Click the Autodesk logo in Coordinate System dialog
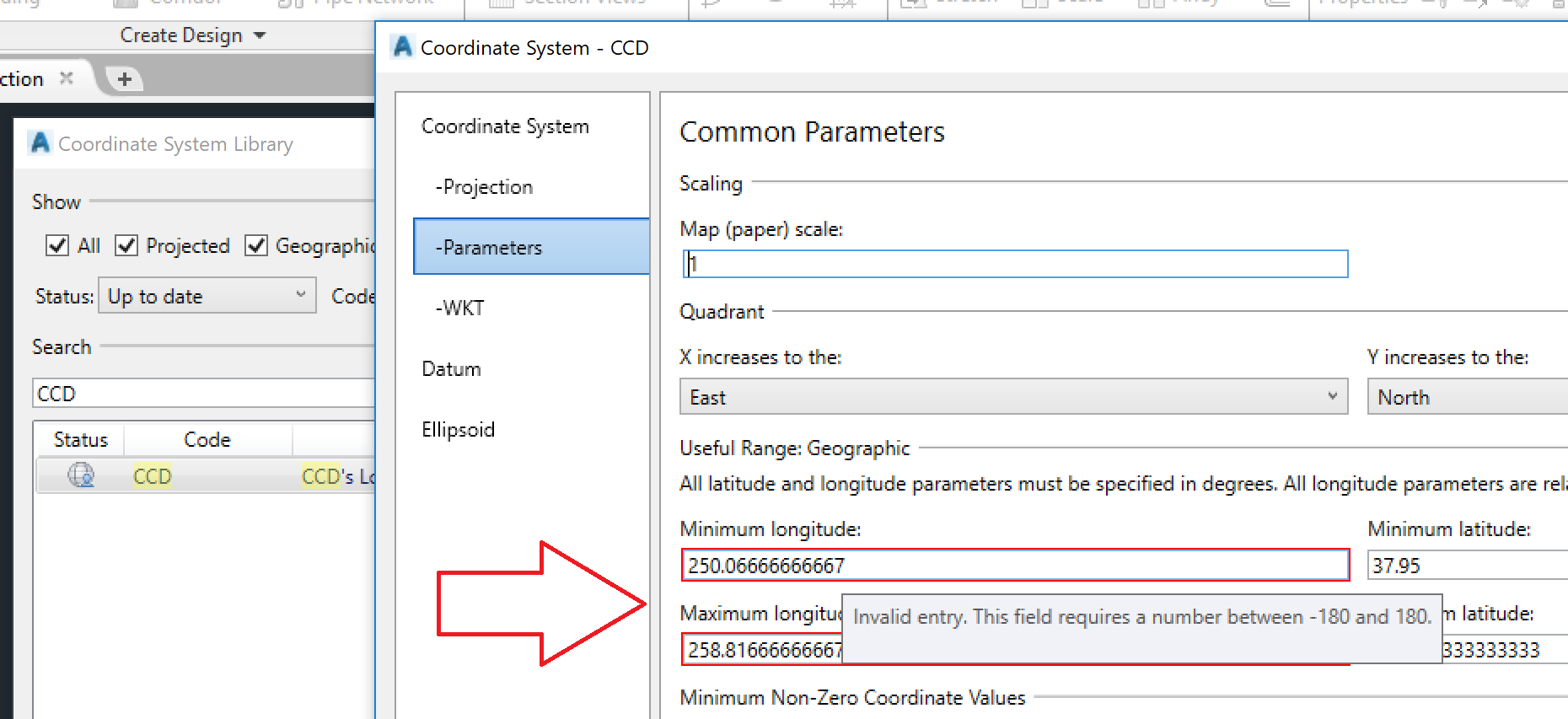 point(403,47)
